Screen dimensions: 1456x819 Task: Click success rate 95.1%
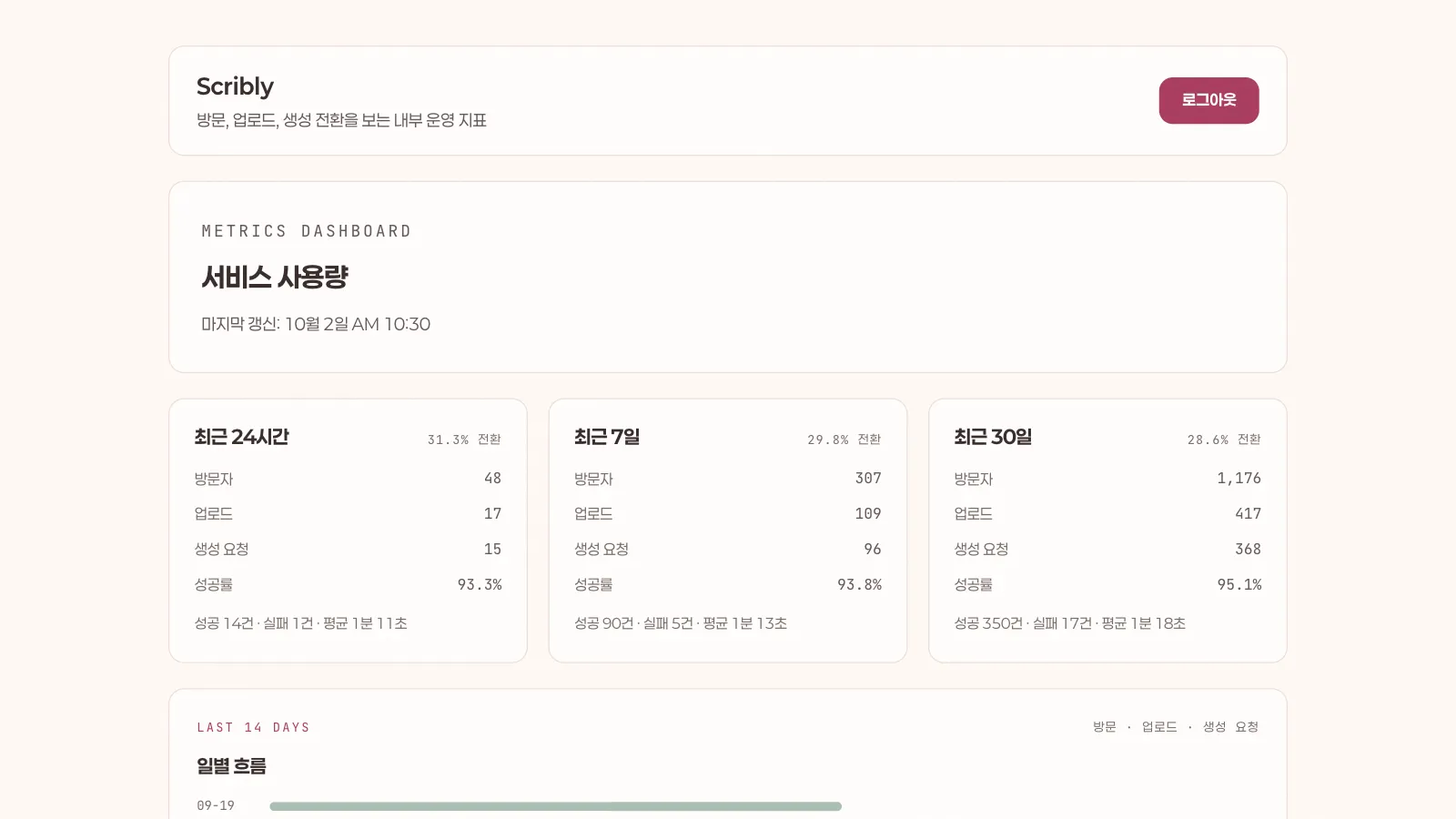point(1239,584)
